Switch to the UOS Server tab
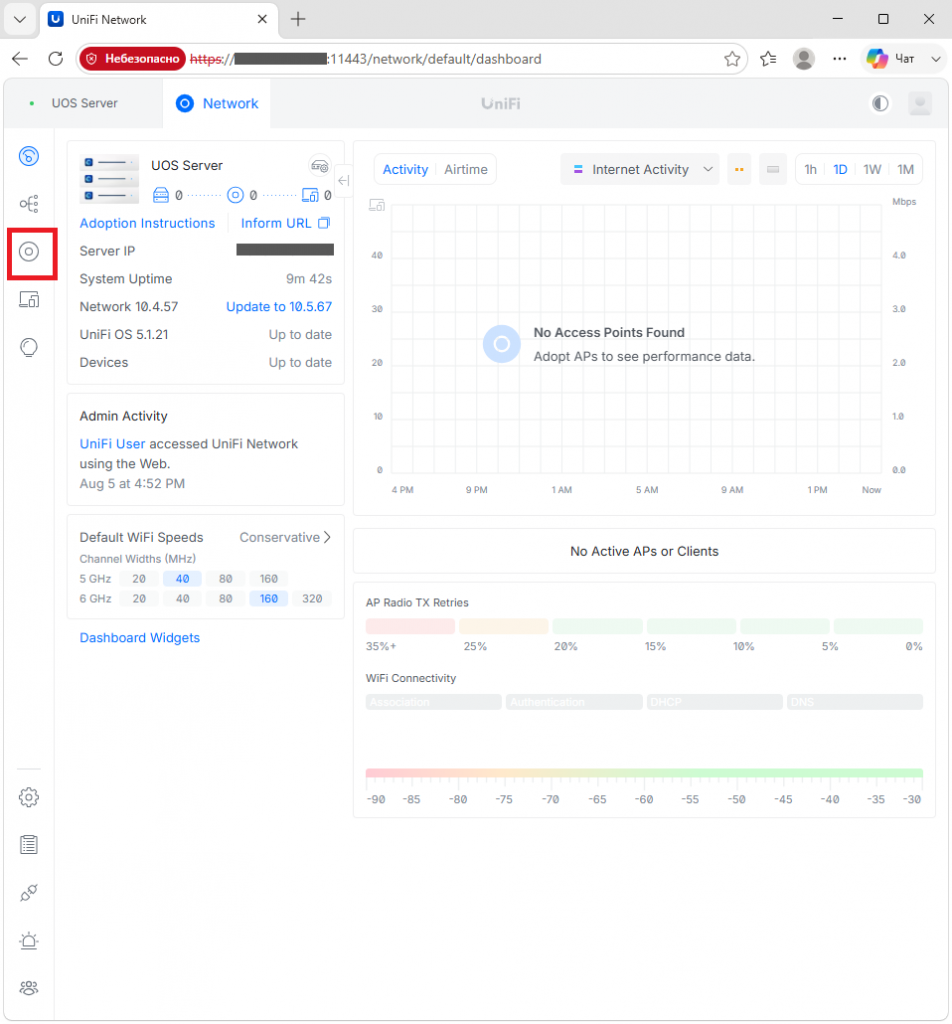 pyautogui.click(x=84, y=103)
